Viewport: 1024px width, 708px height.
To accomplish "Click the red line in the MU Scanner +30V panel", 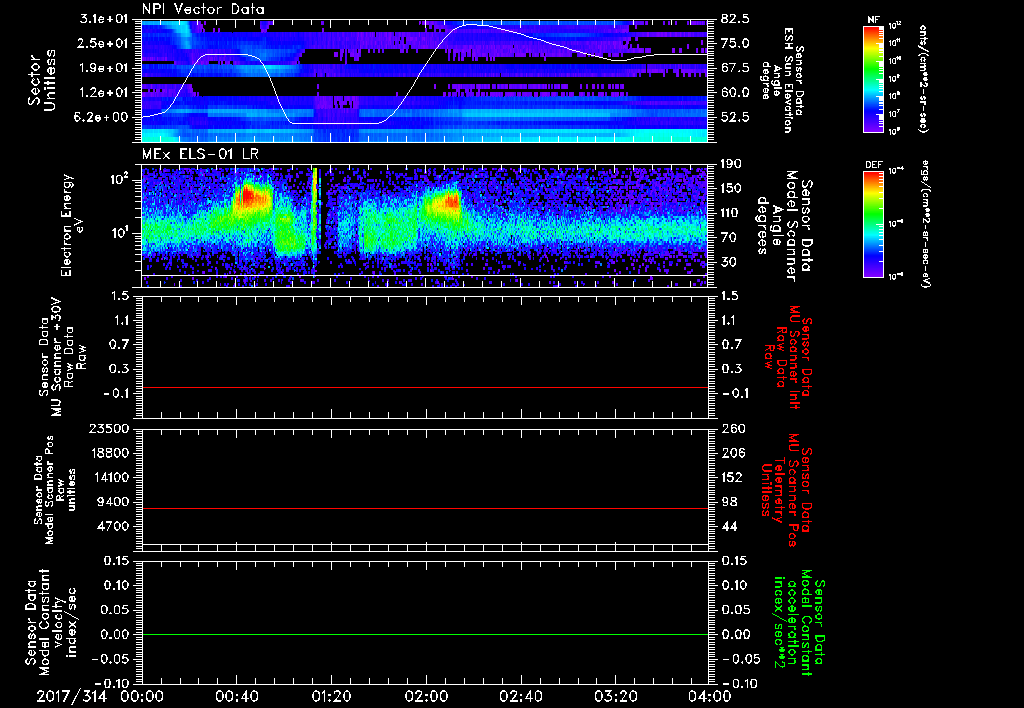I will pyautogui.click(x=425, y=387).
